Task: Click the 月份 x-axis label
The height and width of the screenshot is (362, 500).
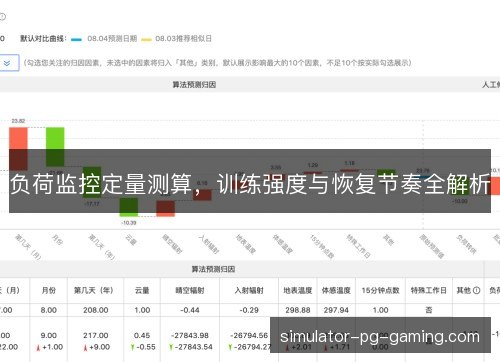Action: [58, 240]
